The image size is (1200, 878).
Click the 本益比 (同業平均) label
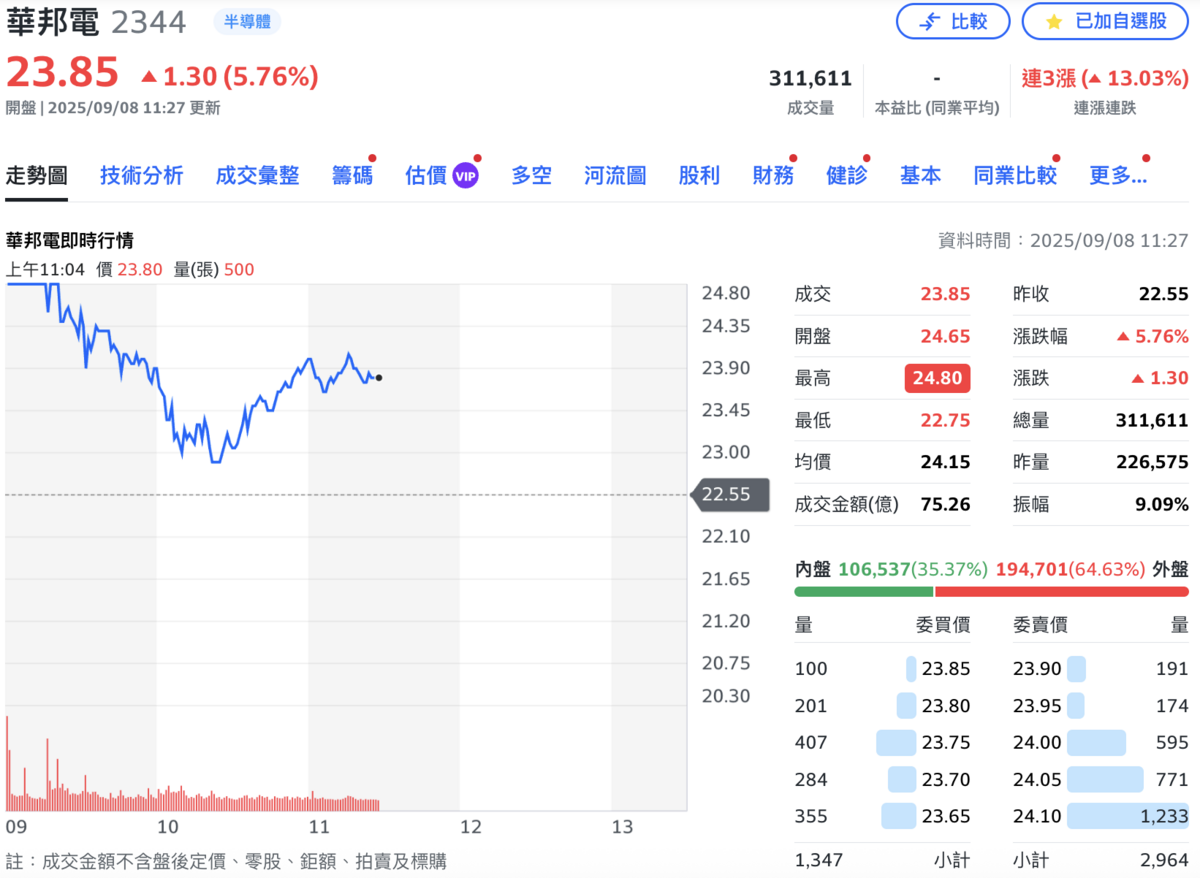coord(937,108)
